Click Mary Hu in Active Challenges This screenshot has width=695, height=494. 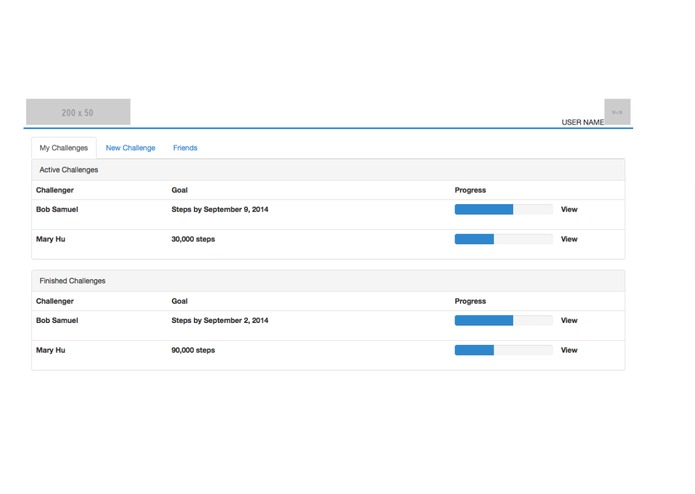[x=51, y=239]
